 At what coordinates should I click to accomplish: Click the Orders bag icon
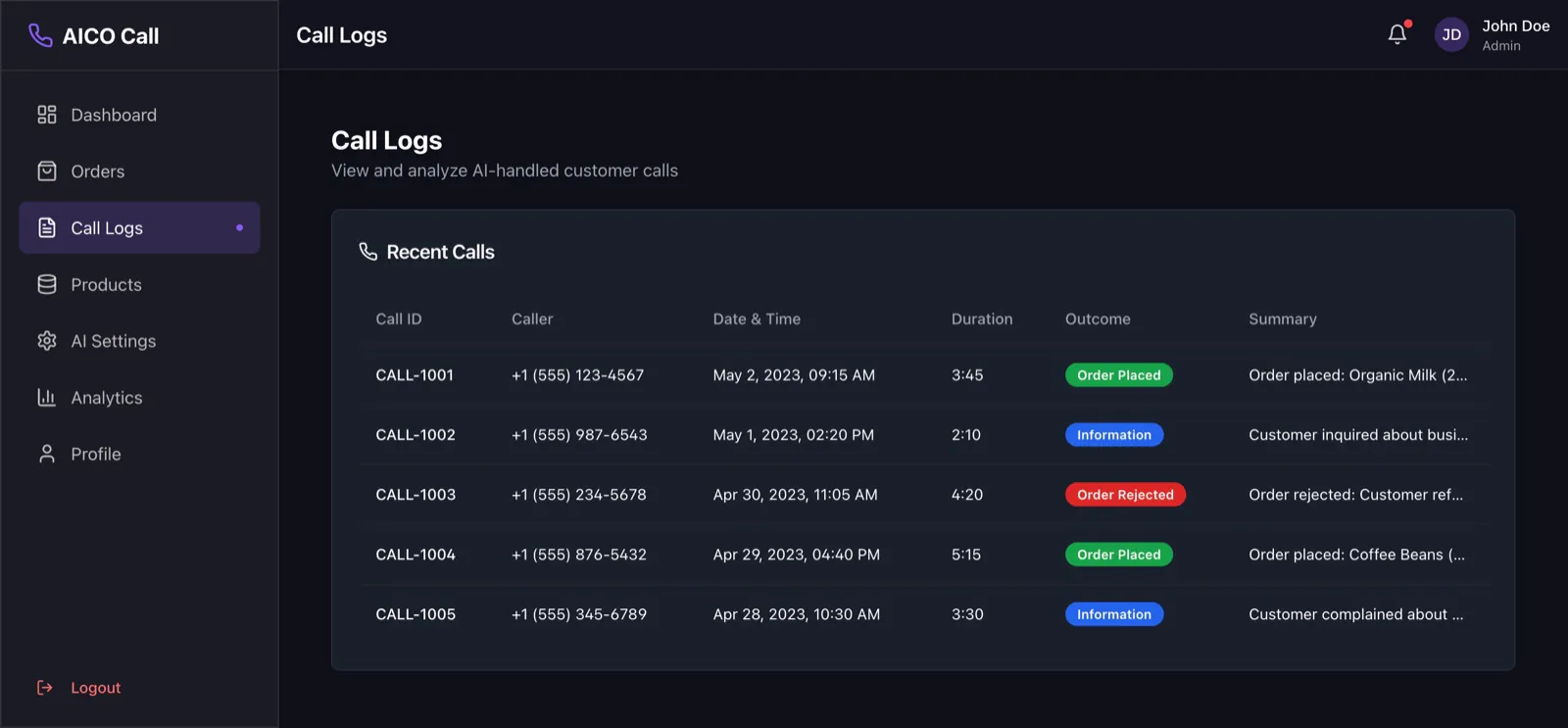point(47,171)
